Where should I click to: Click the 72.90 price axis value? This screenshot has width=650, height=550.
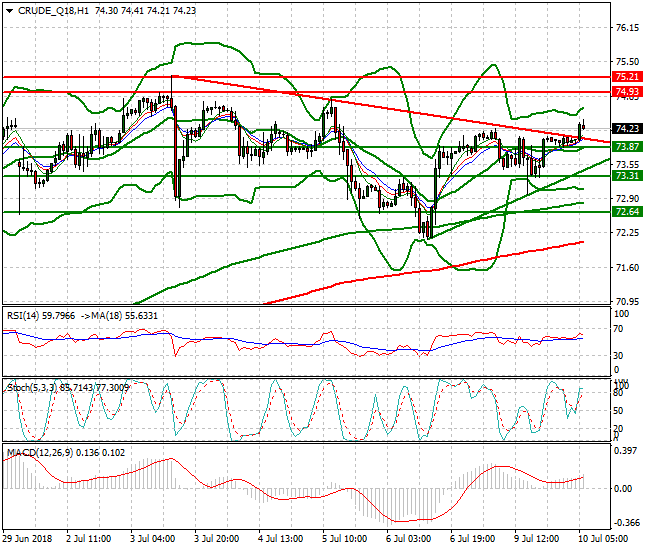[x=627, y=199]
